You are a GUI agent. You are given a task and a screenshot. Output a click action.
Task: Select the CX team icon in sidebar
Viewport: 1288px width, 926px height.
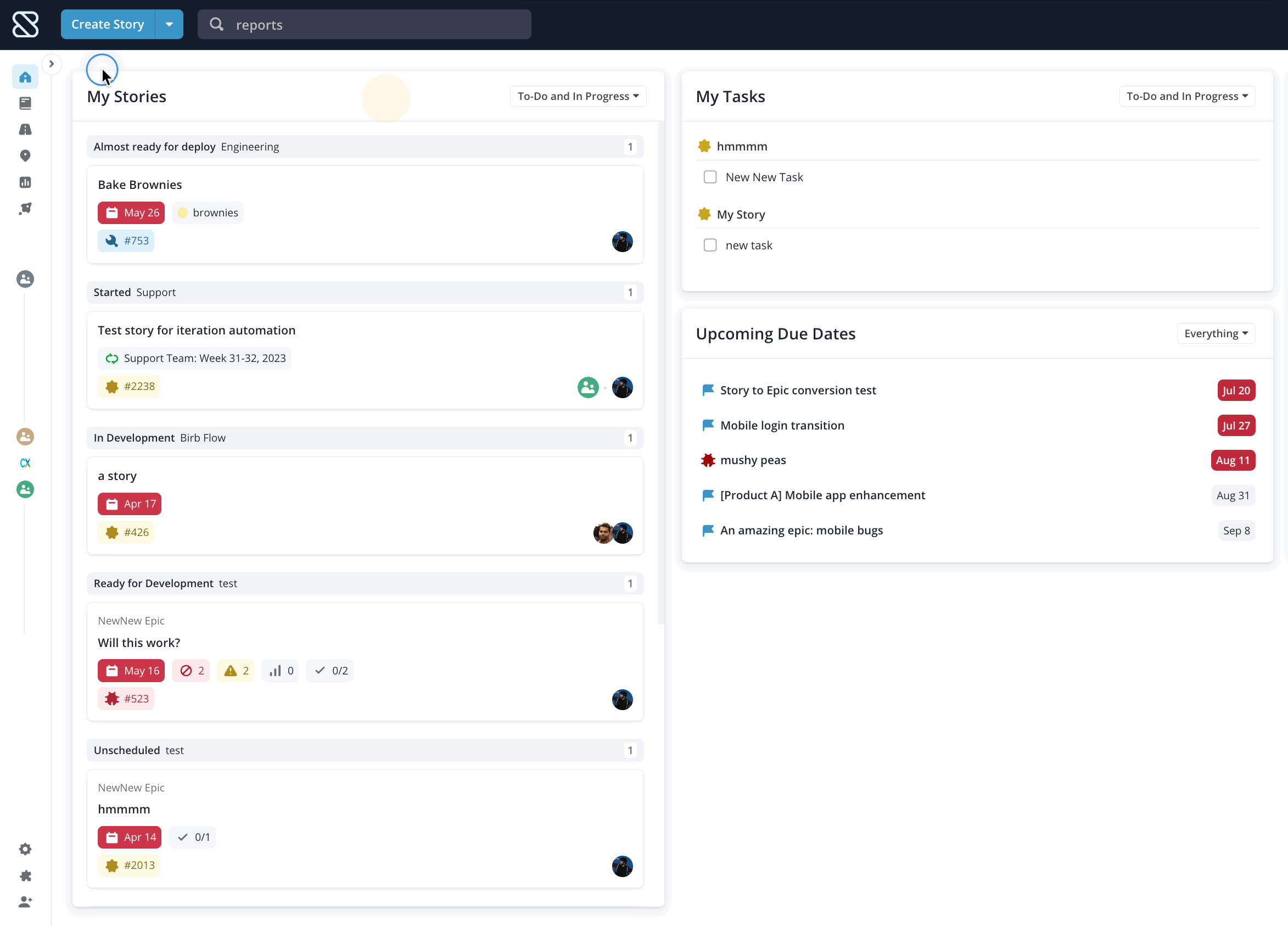(25, 463)
